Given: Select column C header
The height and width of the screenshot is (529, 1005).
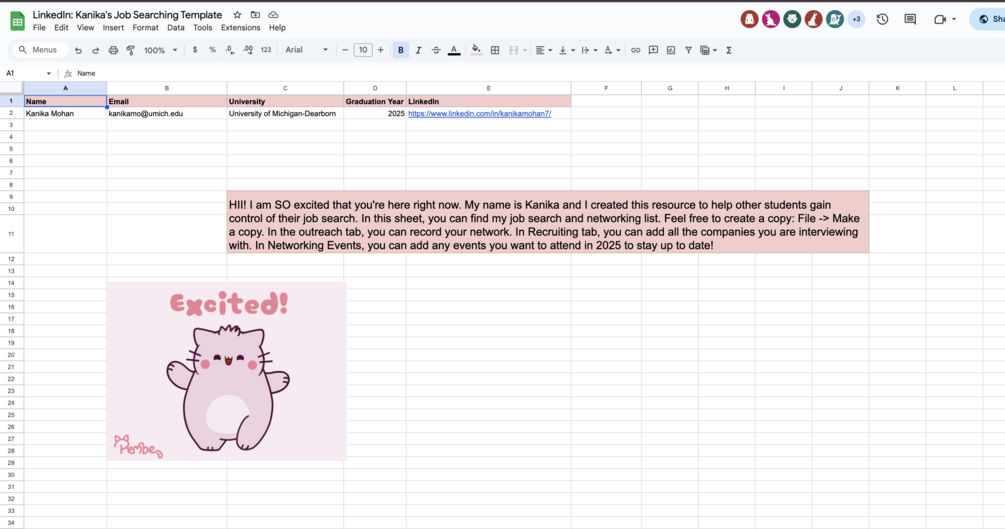Looking at the screenshot, I should 285,88.
